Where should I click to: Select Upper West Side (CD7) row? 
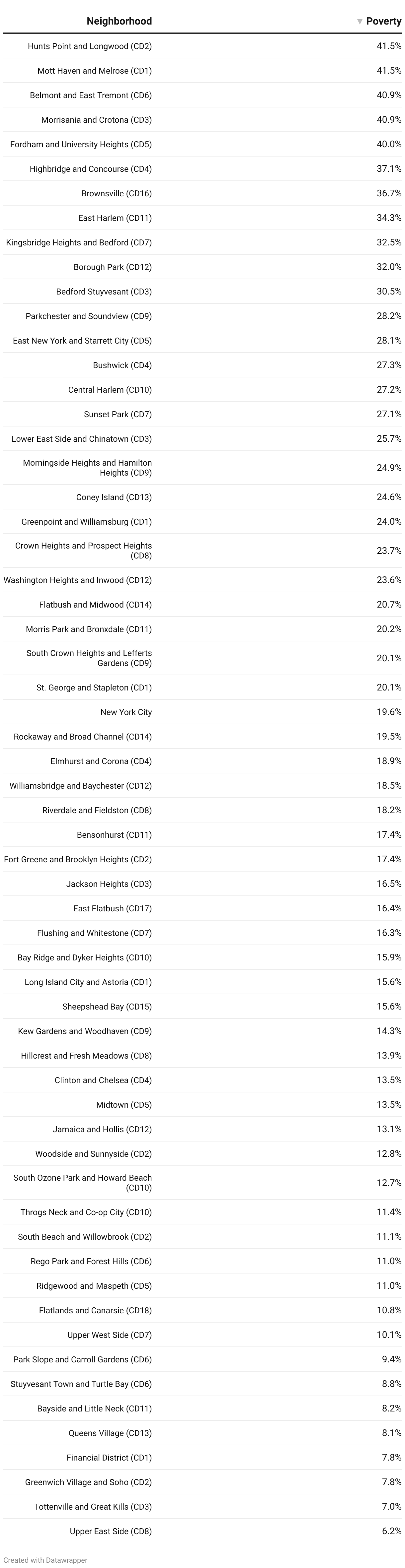click(110, 1335)
